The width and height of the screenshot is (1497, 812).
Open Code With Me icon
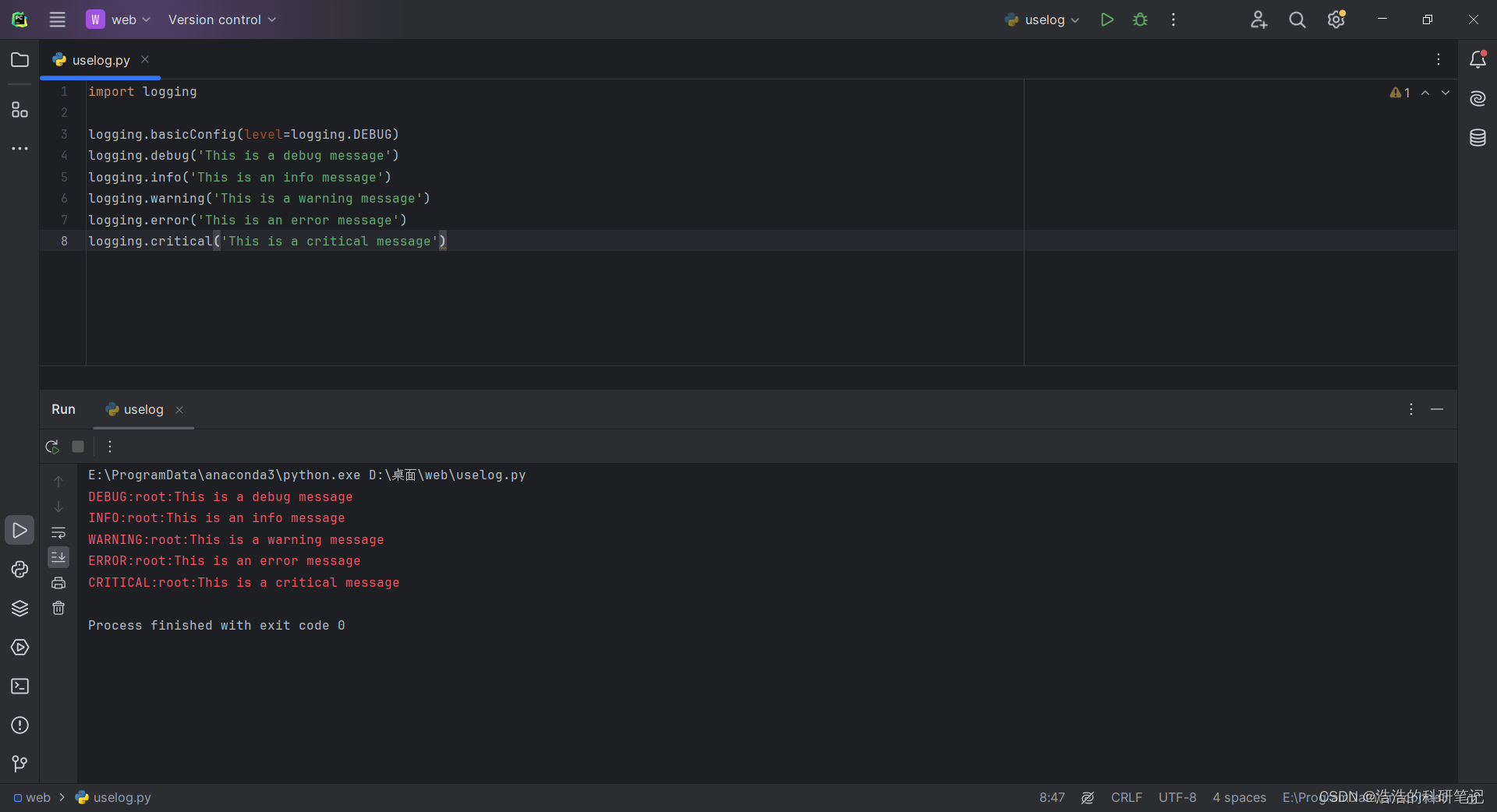[x=1258, y=19]
